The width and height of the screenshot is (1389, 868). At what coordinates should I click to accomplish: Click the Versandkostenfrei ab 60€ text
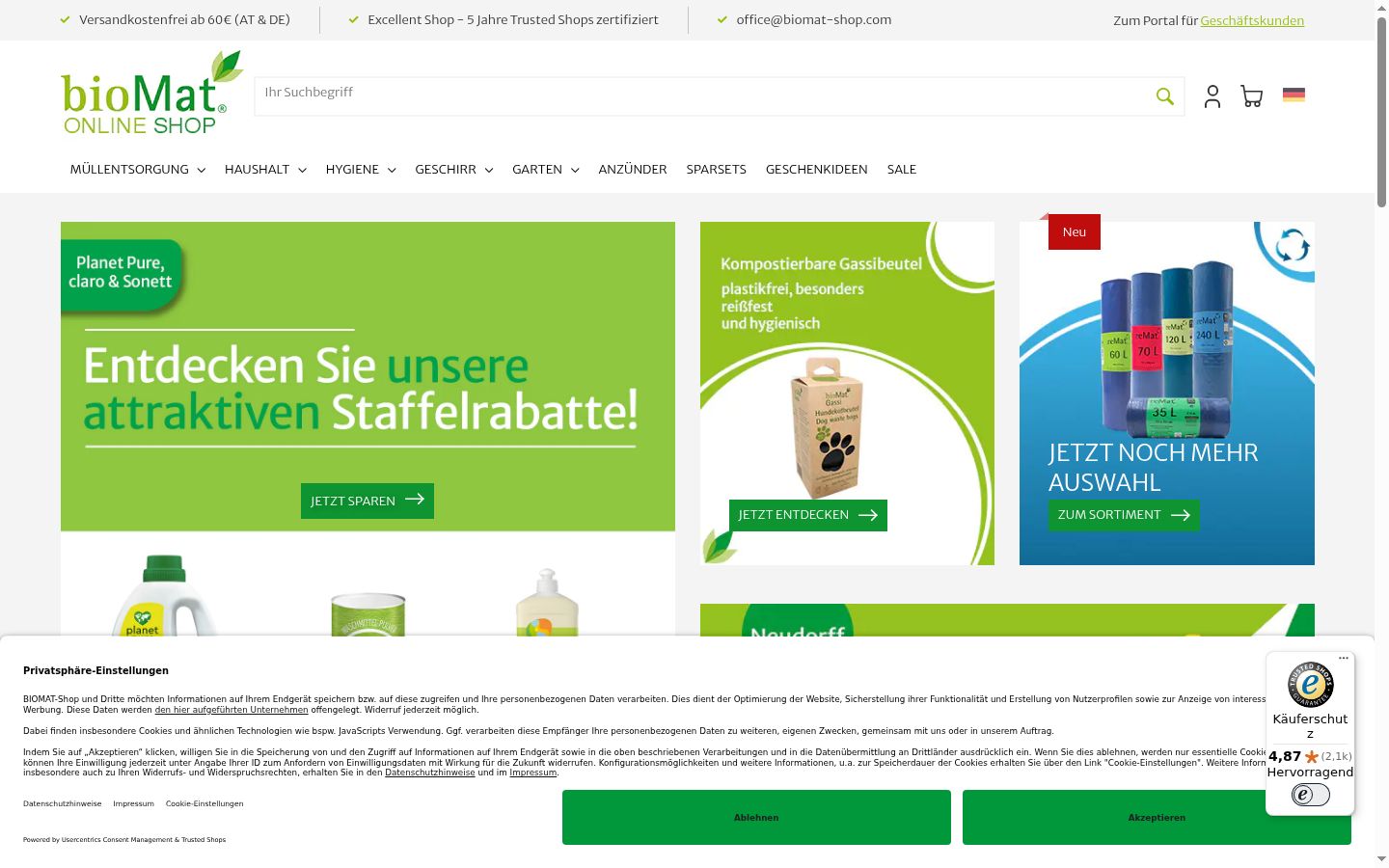[x=184, y=19]
